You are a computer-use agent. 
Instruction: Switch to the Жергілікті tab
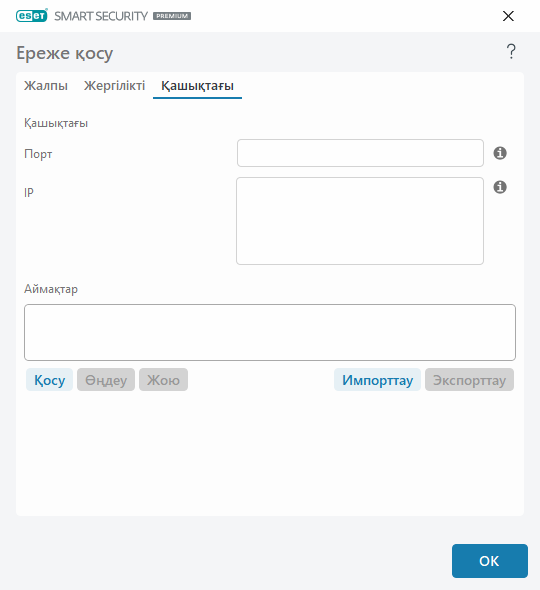[114, 86]
